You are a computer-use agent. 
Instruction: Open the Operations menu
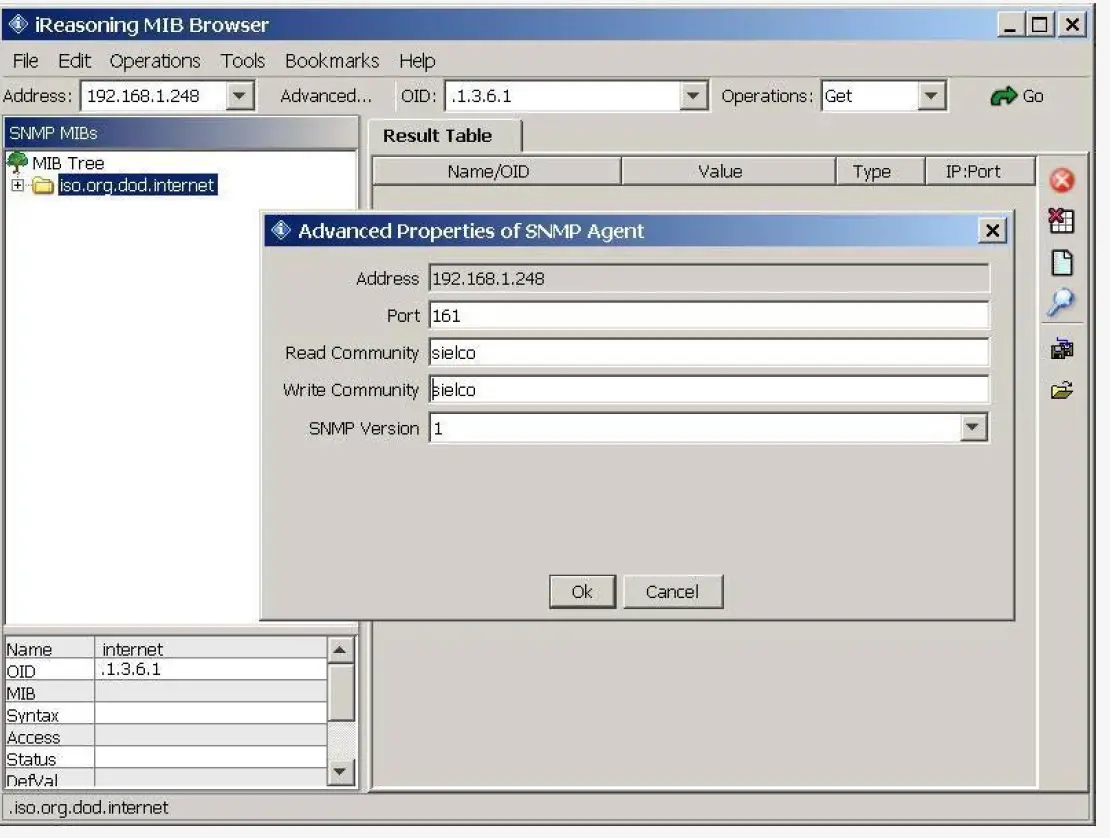(155, 61)
